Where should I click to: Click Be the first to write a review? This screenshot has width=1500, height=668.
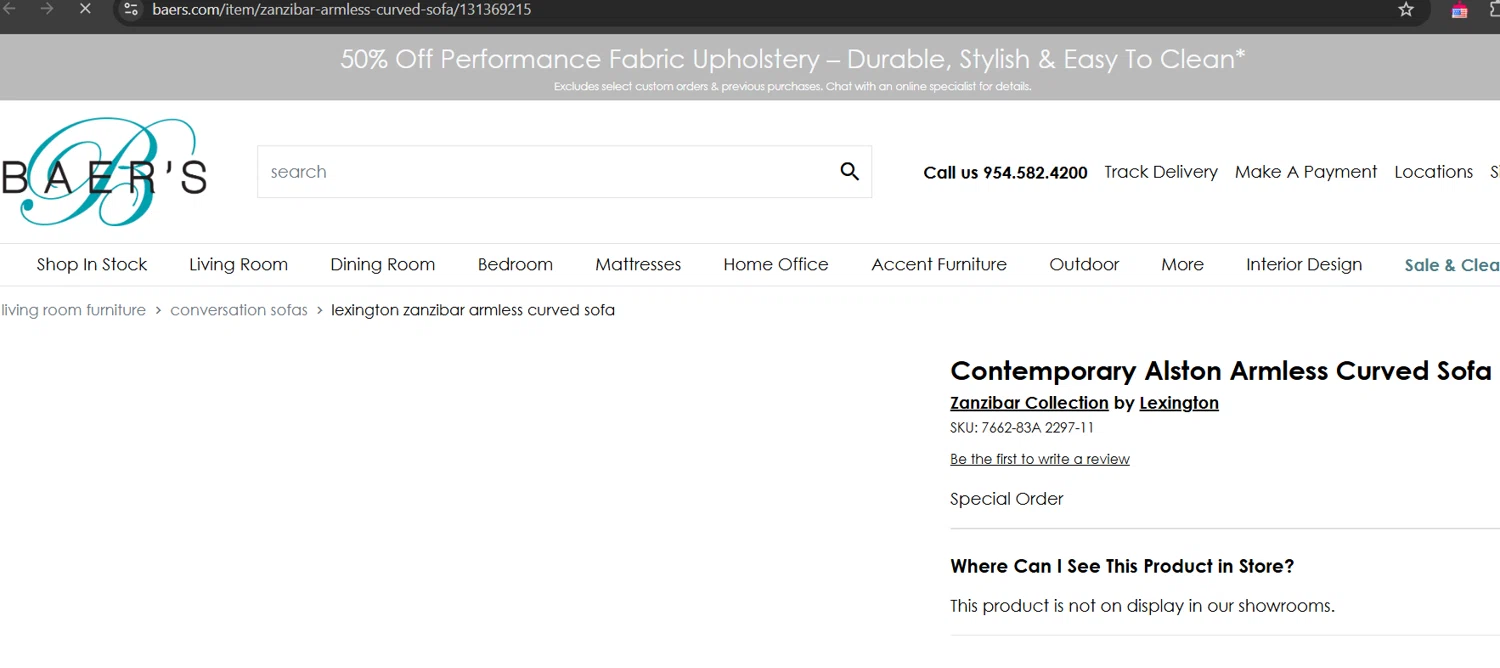[x=1040, y=459]
